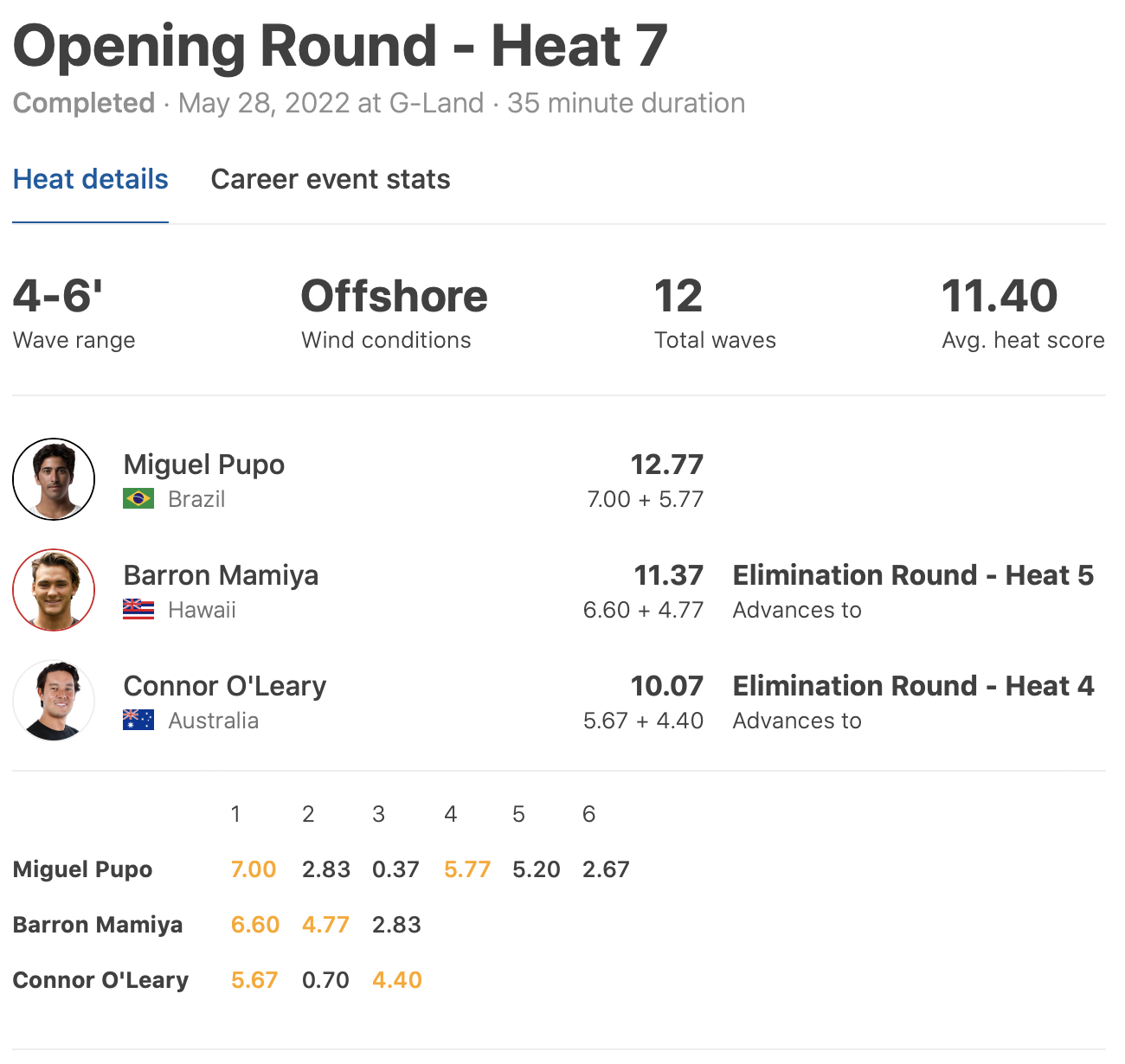
Task: Open Barron Mamiya's athlete name link
Action: [x=221, y=575]
